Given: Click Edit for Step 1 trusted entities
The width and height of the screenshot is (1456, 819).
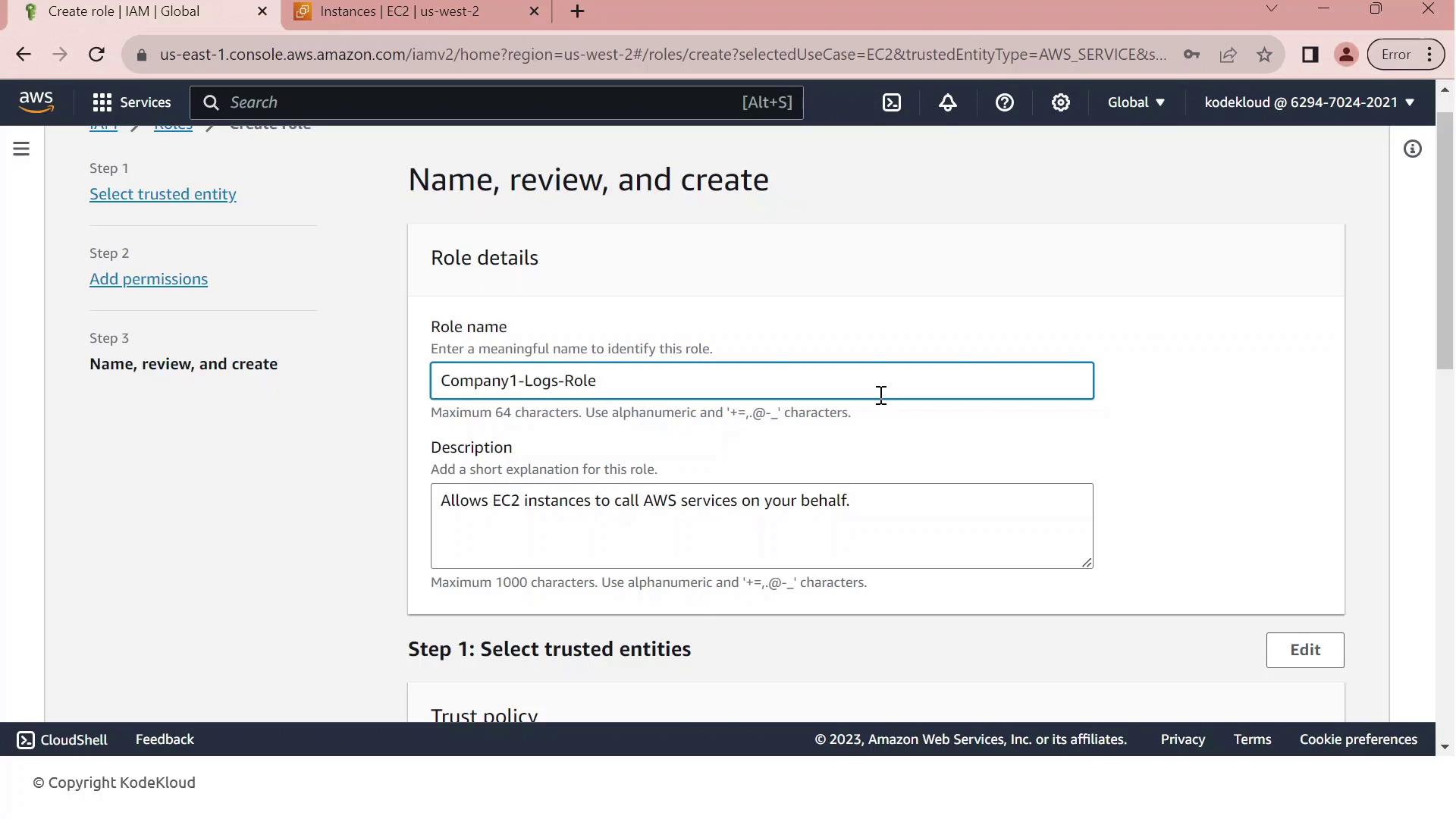Looking at the screenshot, I should tap(1304, 650).
